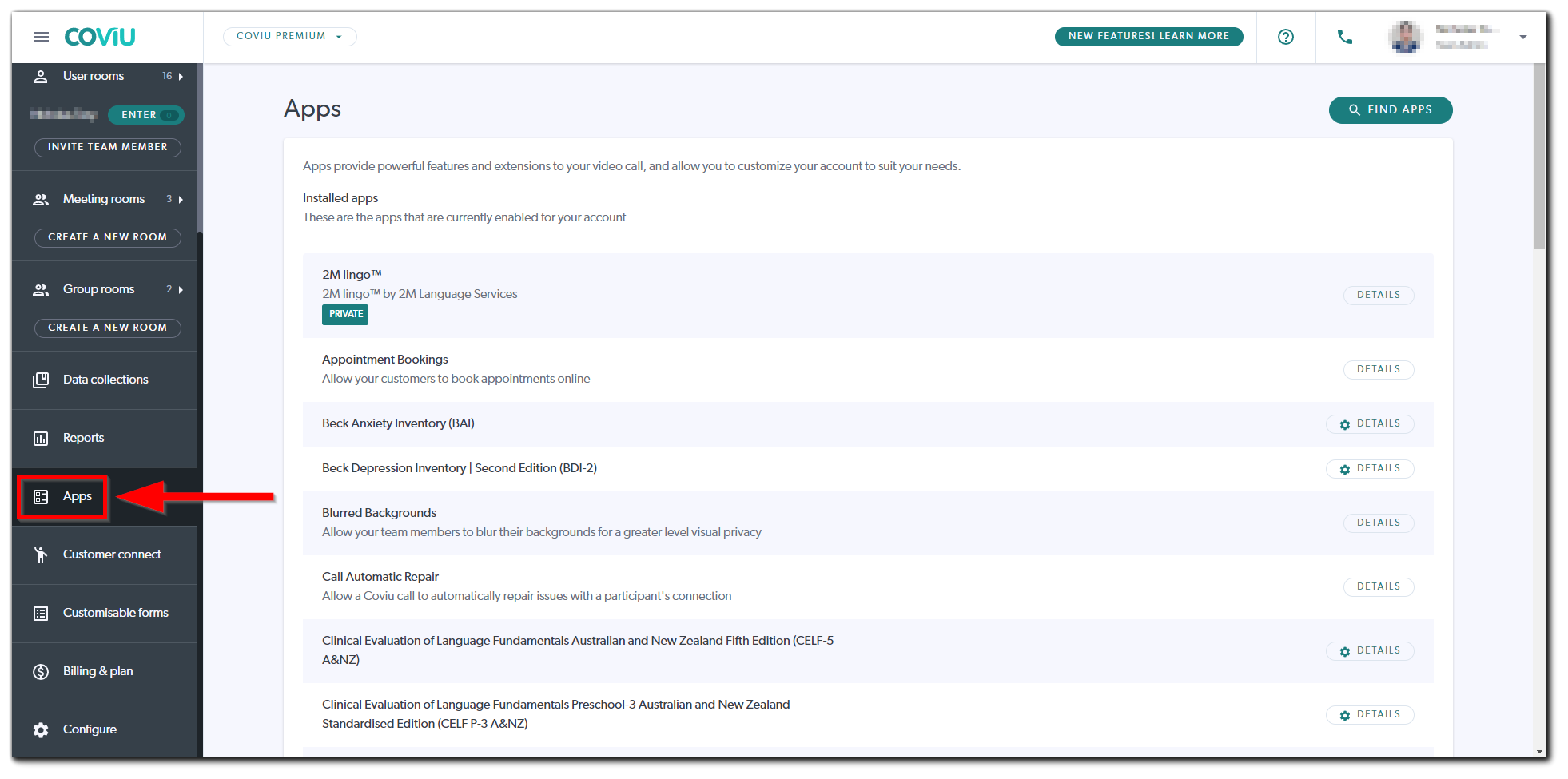Click the hamburger menu icon
This screenshot has height=779, width=1568.
click(x=41, y=36)
